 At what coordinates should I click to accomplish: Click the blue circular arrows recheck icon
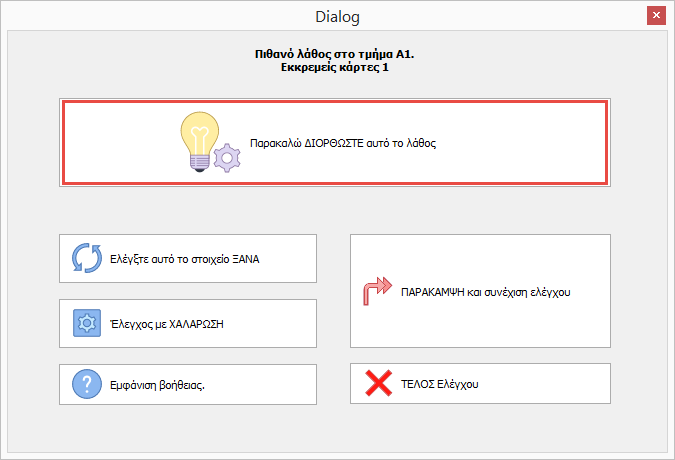coord(85,258)
